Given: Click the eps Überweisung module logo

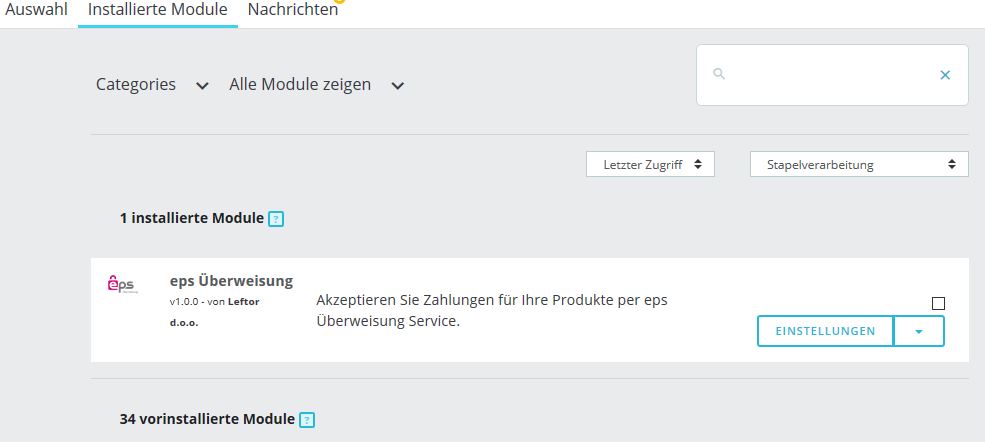Looking at the screenshot, I should pyautogui.click(x=122, y=284).
